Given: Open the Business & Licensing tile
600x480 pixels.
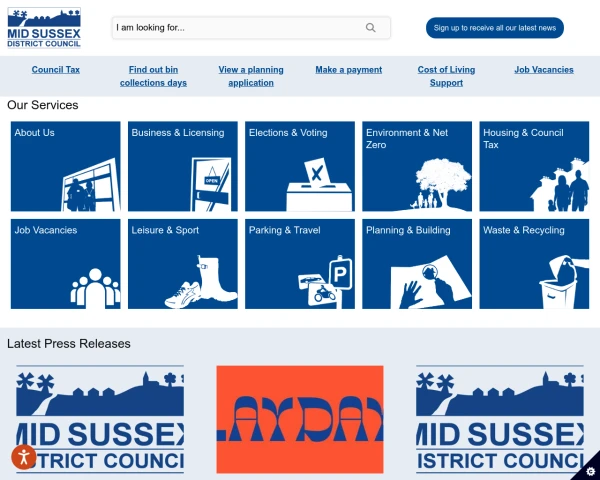Looking at the screenshot, I should coord(183,166).
